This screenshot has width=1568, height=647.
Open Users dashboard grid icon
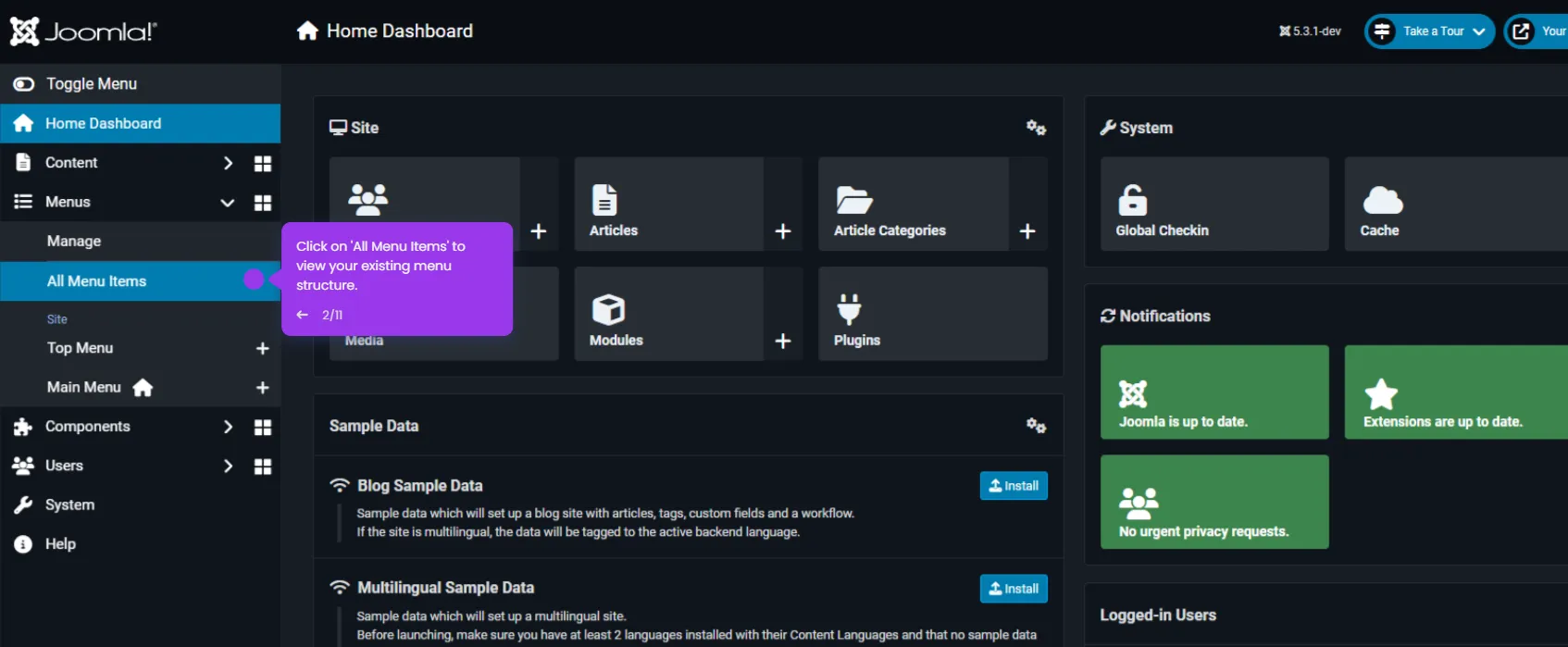tap(263, 466)
